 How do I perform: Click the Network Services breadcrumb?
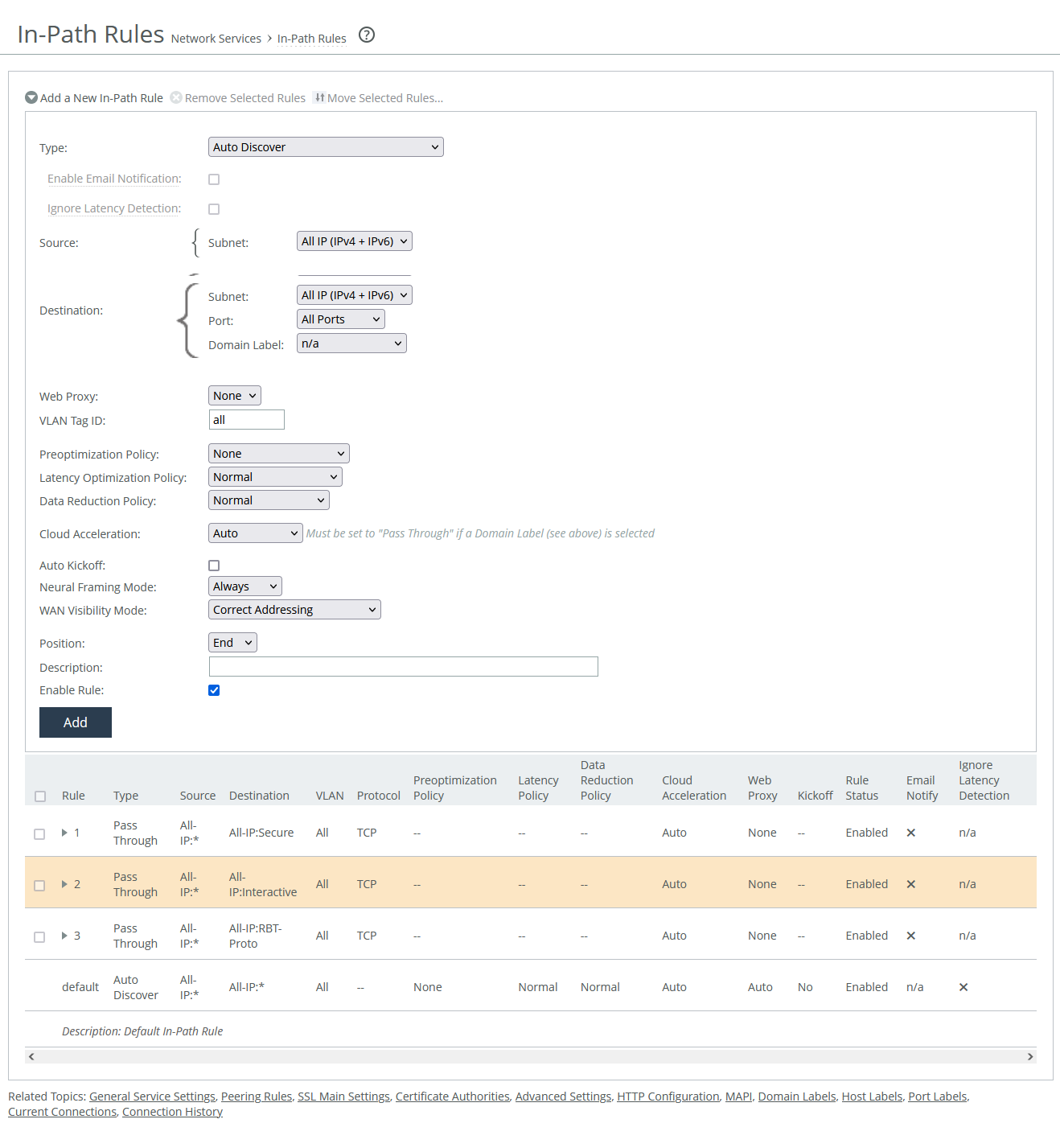coord(216,39)
